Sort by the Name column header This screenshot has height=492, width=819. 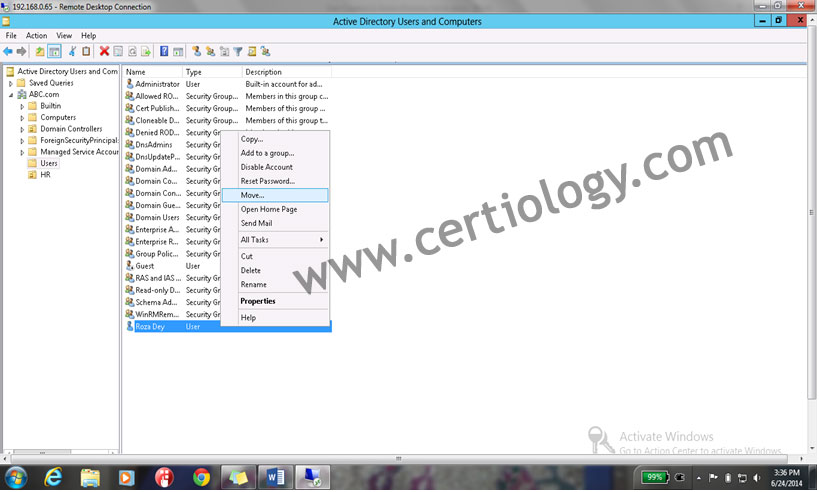[153, 72]
